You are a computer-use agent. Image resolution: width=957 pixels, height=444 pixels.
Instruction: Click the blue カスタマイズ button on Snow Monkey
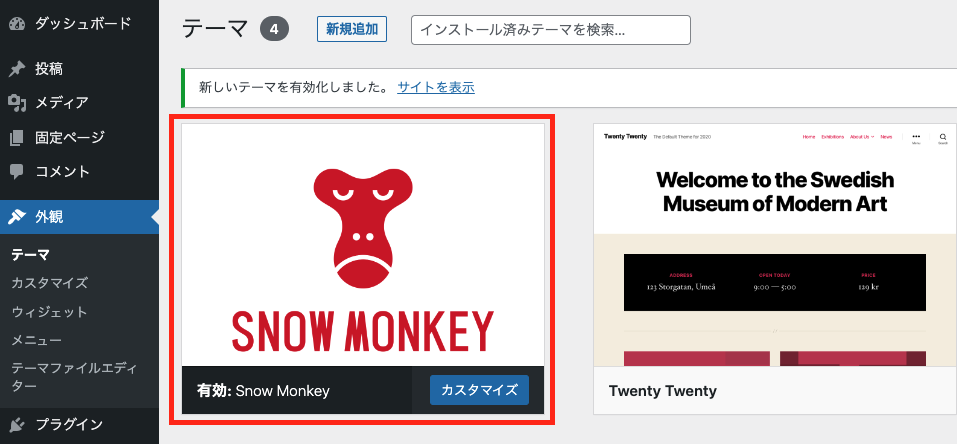click(x=479, y=390)
